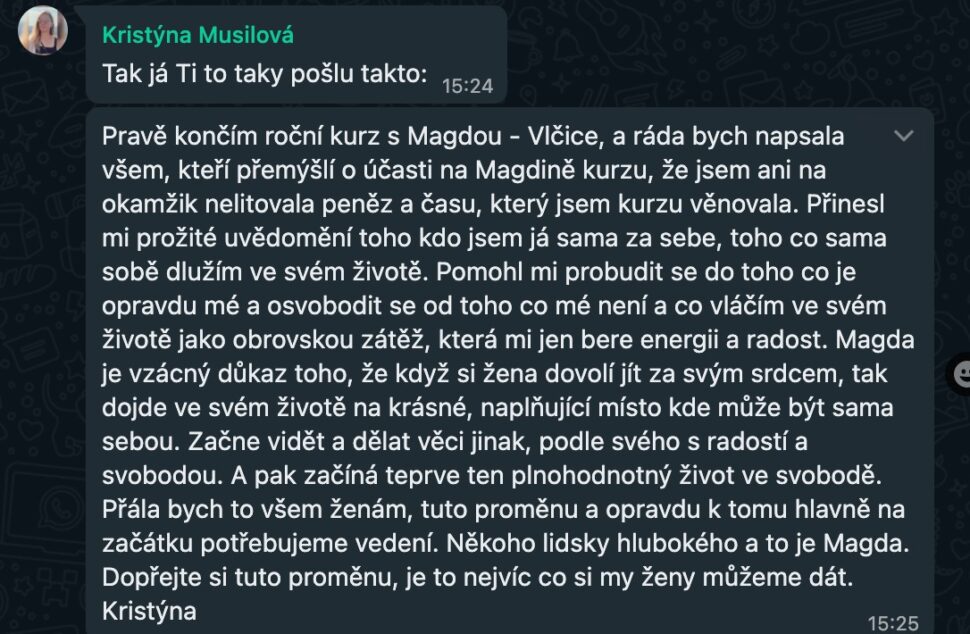
Task: Open message options chevron on long message
Action: tap(904, 135)
